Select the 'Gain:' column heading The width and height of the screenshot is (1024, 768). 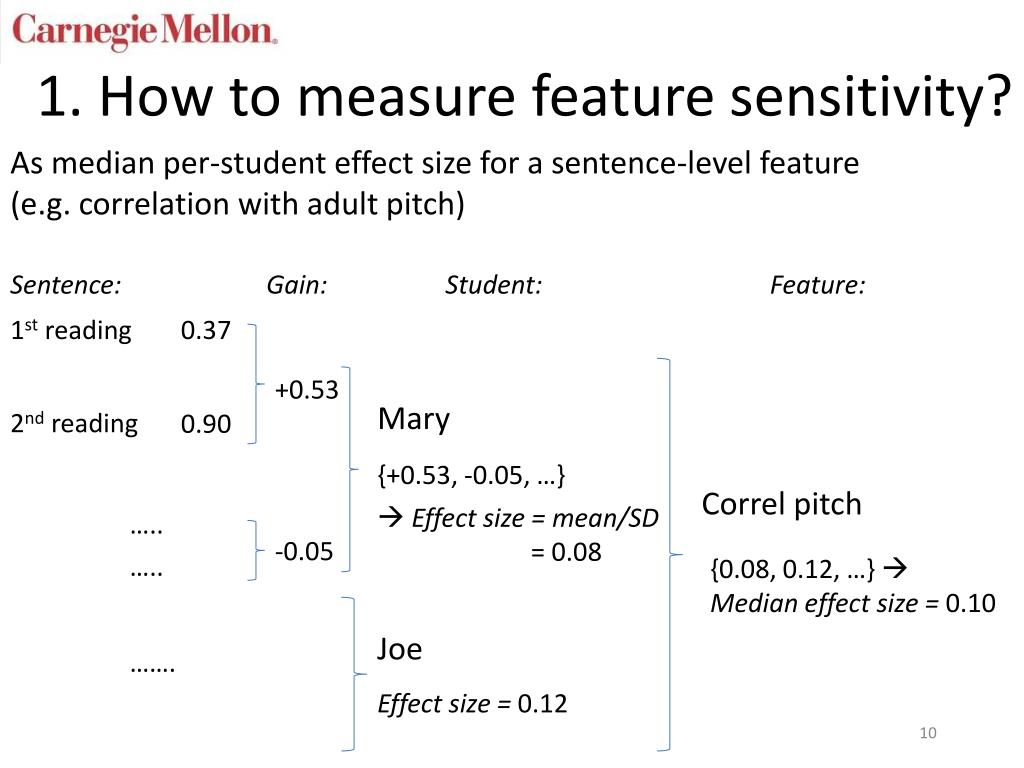(296, 285)
